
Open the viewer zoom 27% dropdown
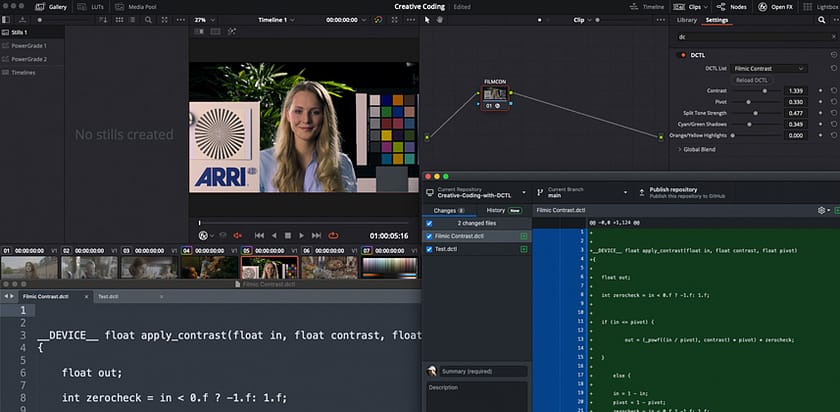pyautogui.click(x=205, y=20)
